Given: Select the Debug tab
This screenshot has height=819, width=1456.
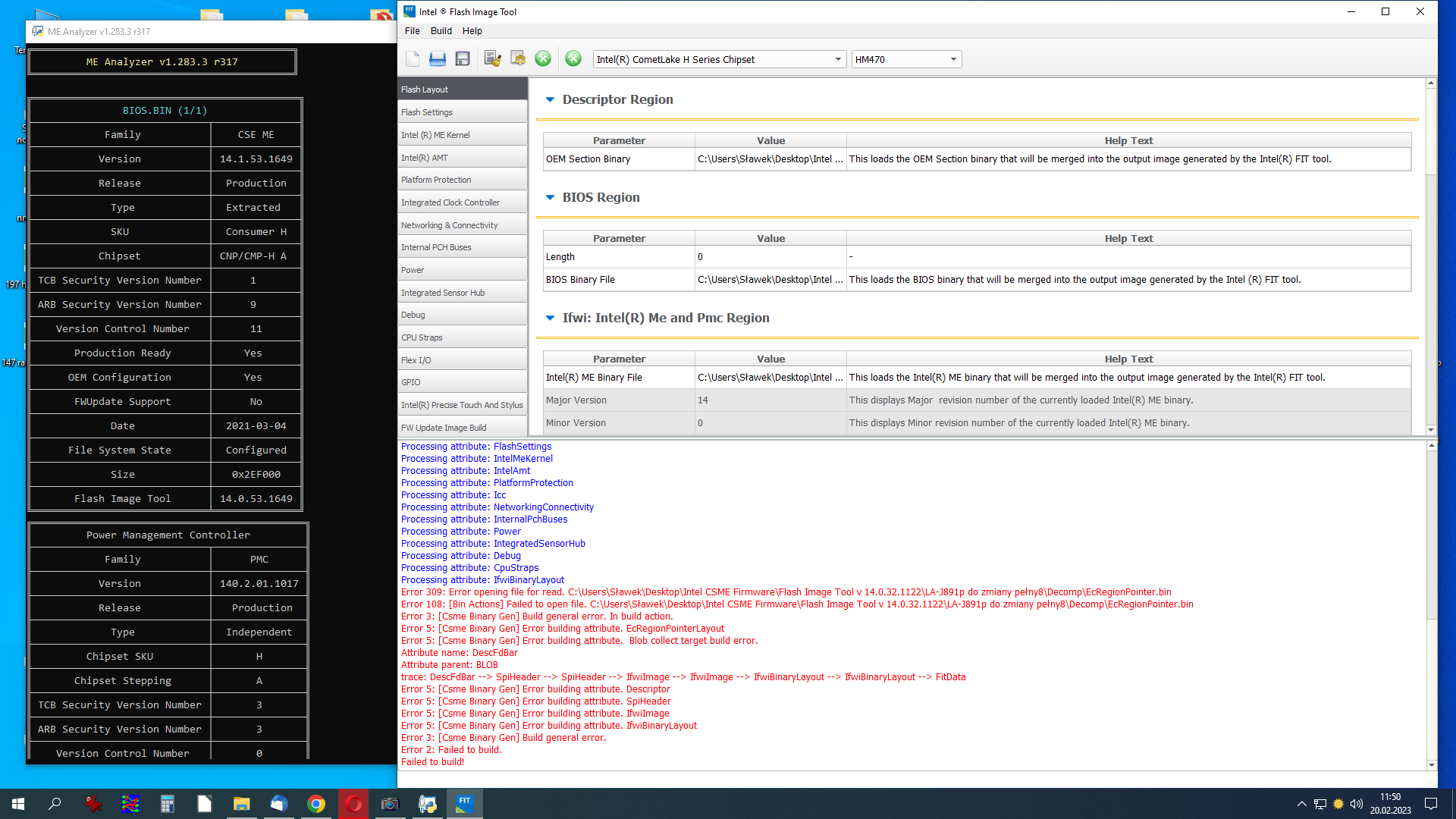Looking at the screenshot, I should (x=463, y=315).
